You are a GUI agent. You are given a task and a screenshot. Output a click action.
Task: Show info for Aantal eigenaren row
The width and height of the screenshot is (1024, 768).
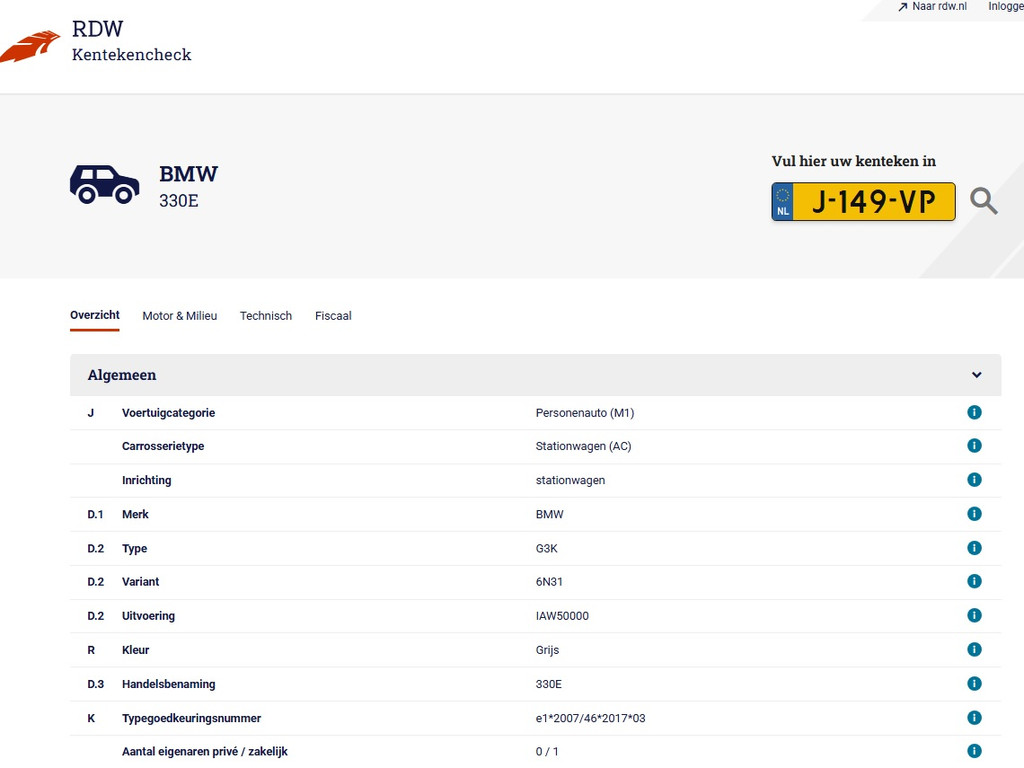click(974, 751)
